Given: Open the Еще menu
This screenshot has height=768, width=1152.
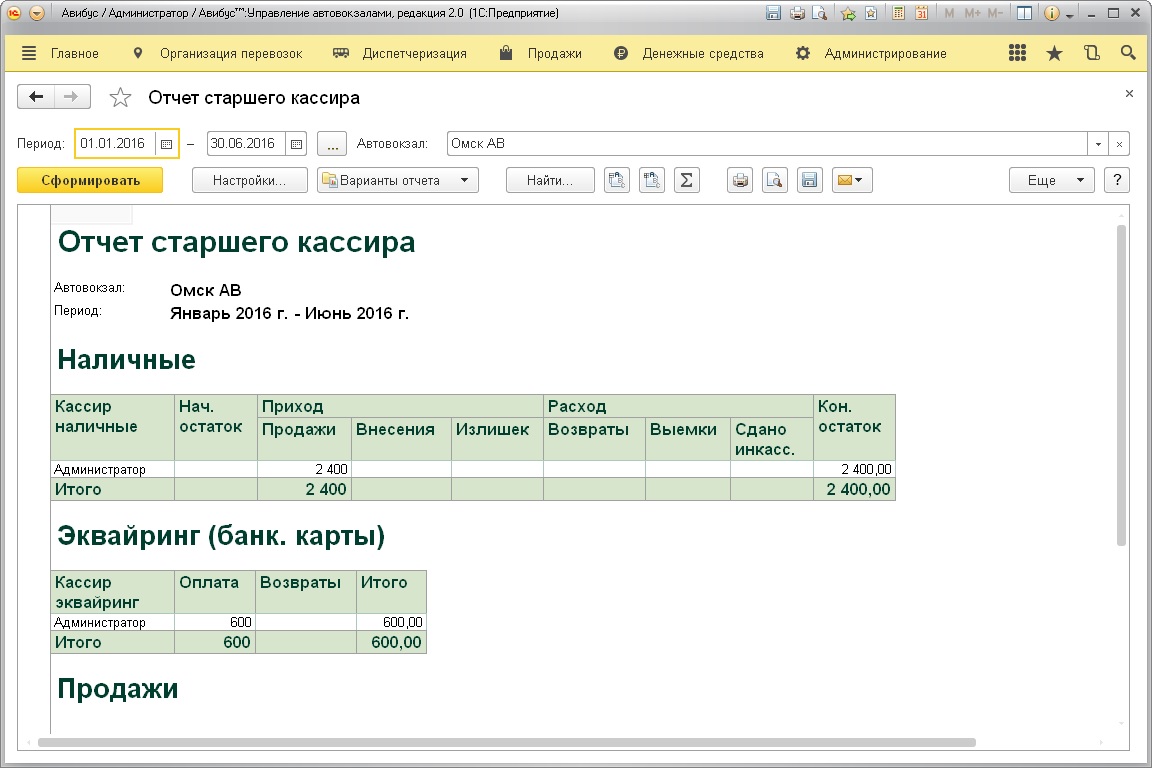Looking at the screenshot, I should [x=1052, y=181].
